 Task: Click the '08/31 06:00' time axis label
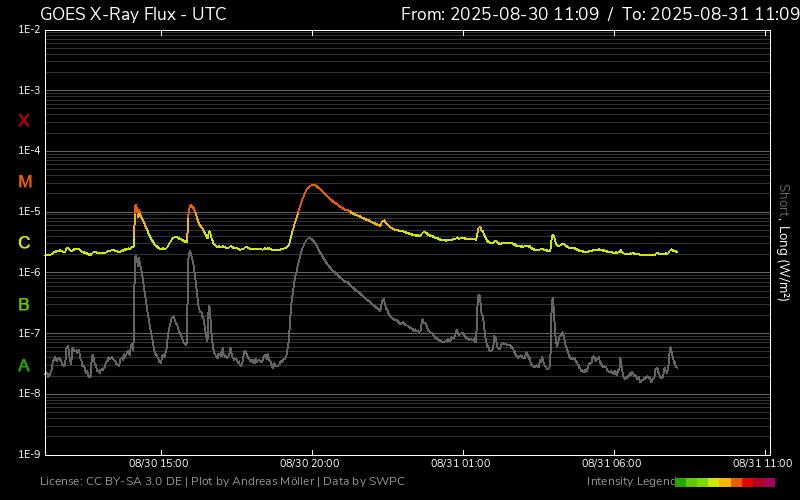point(612,463)
